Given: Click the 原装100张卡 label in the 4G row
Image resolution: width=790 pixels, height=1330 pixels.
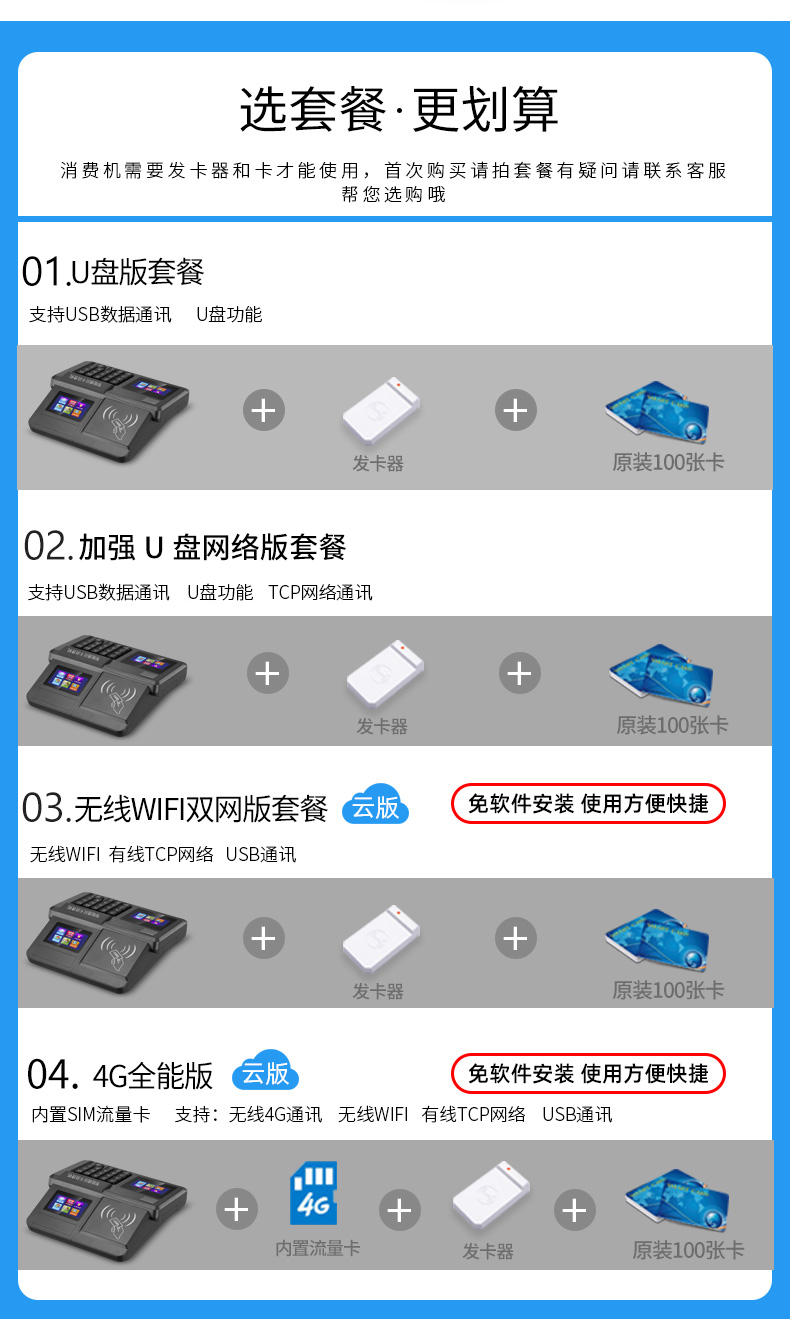Looking at the screenshot, I should point(688,1250).
